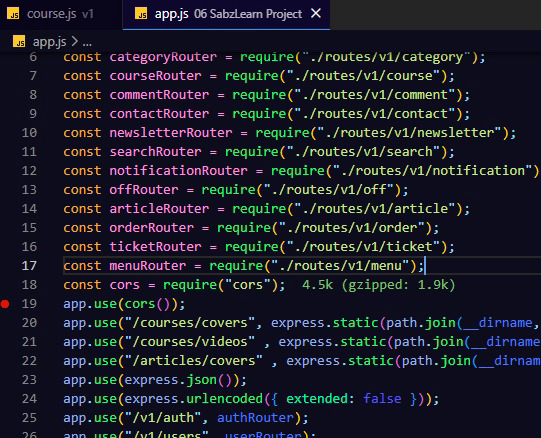Open the breadcrumb ellipsis symbol list
The height and width of the screenshot is (438, 541).
[87, 43]
